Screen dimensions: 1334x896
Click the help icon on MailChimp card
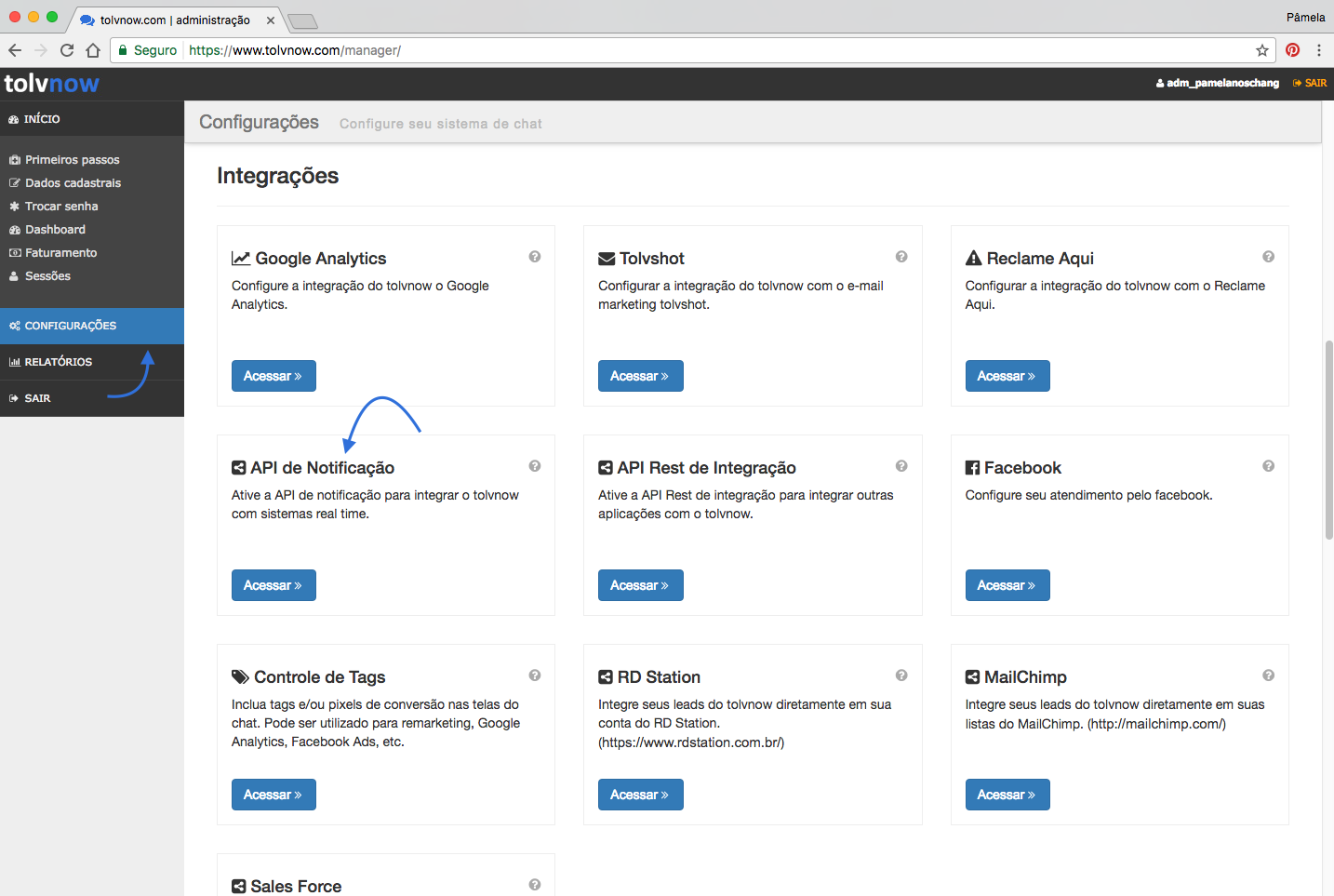coord(1268,675)
